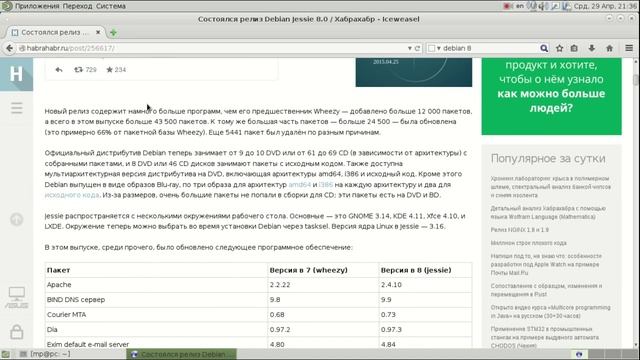This screenshot has width=640, height=360.
Task: Open popular article about Wolfram Language analysis
Action: coord(548,213)
